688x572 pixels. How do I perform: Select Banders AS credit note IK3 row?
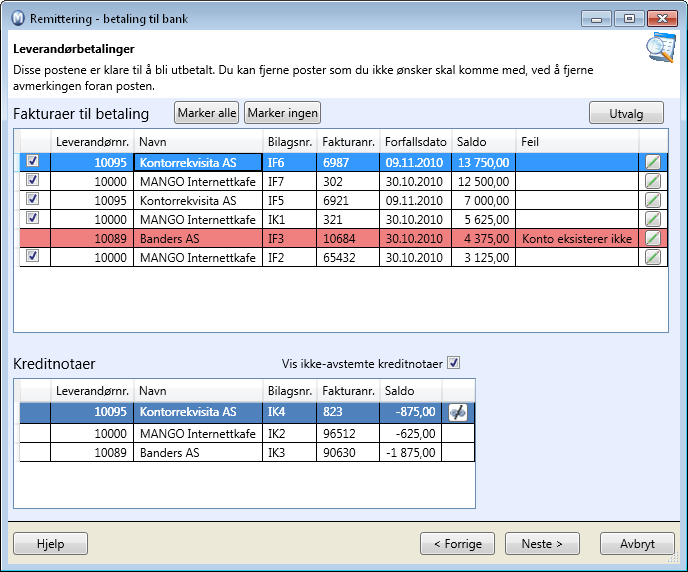[x=200, y=452]
